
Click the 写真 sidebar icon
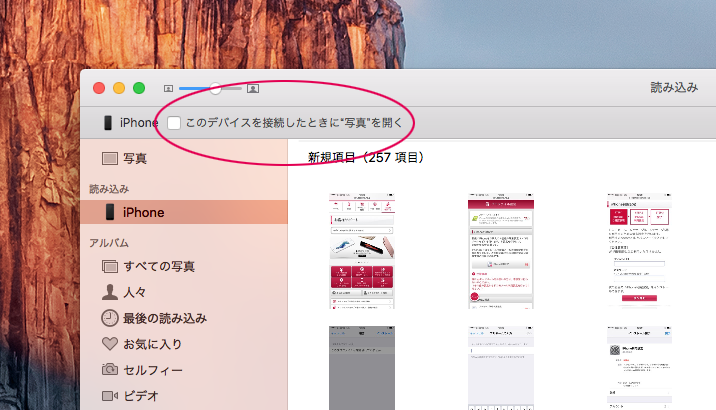coord(110,158)
